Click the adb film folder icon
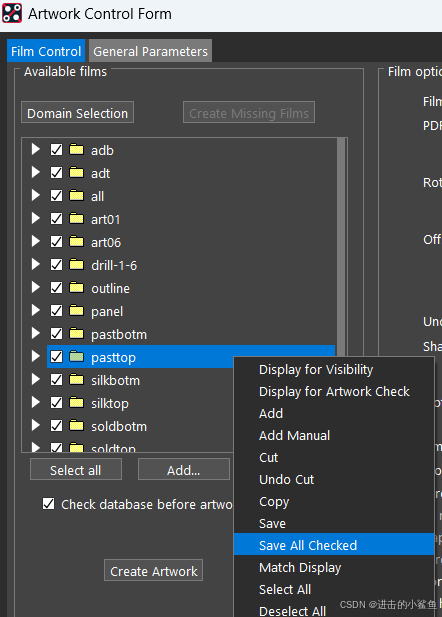The image size is (442, 617). coord(76,150)
